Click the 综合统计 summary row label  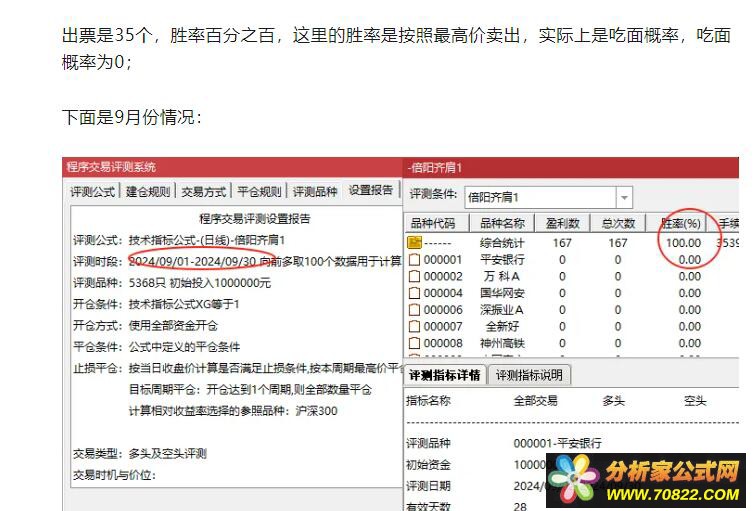502,243
